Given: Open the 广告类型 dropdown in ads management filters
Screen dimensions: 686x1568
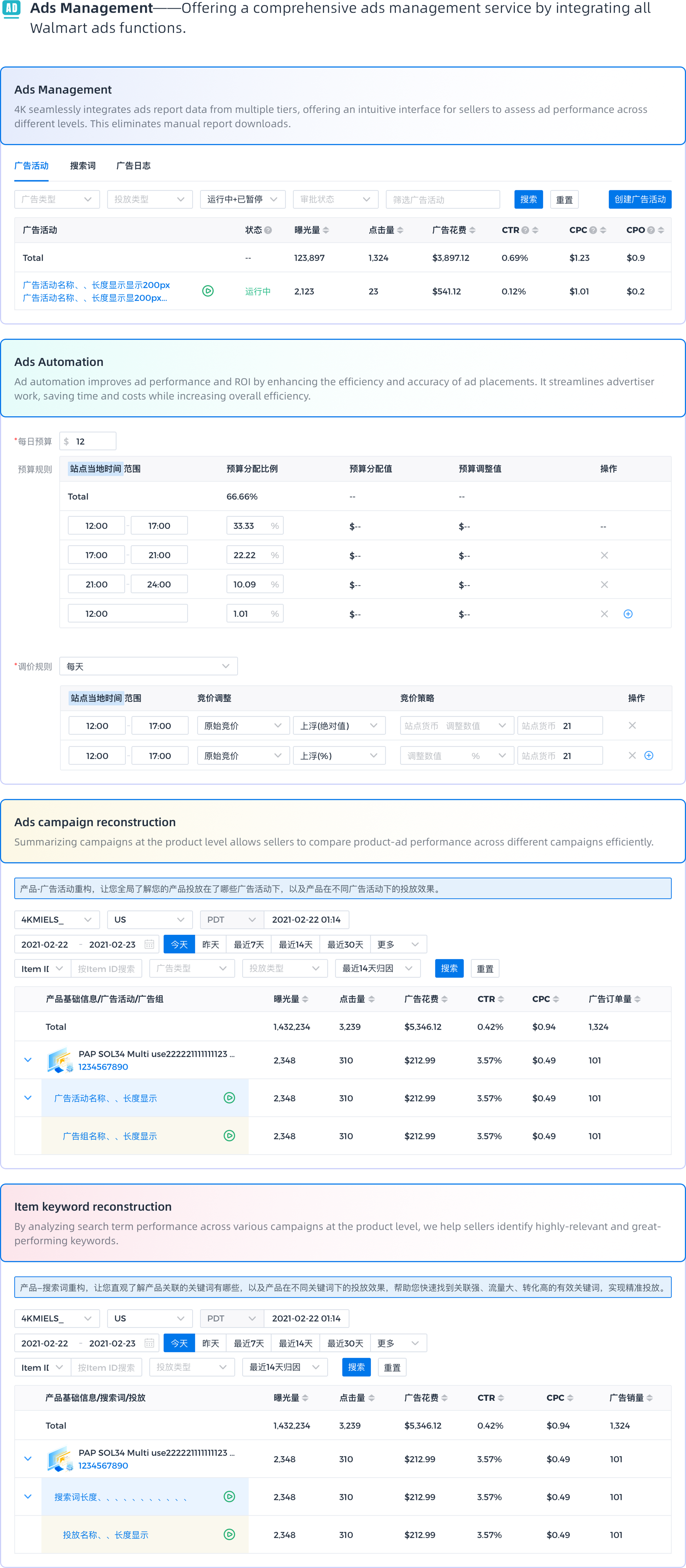Looking at the screenshot, I should coord(57,199).
